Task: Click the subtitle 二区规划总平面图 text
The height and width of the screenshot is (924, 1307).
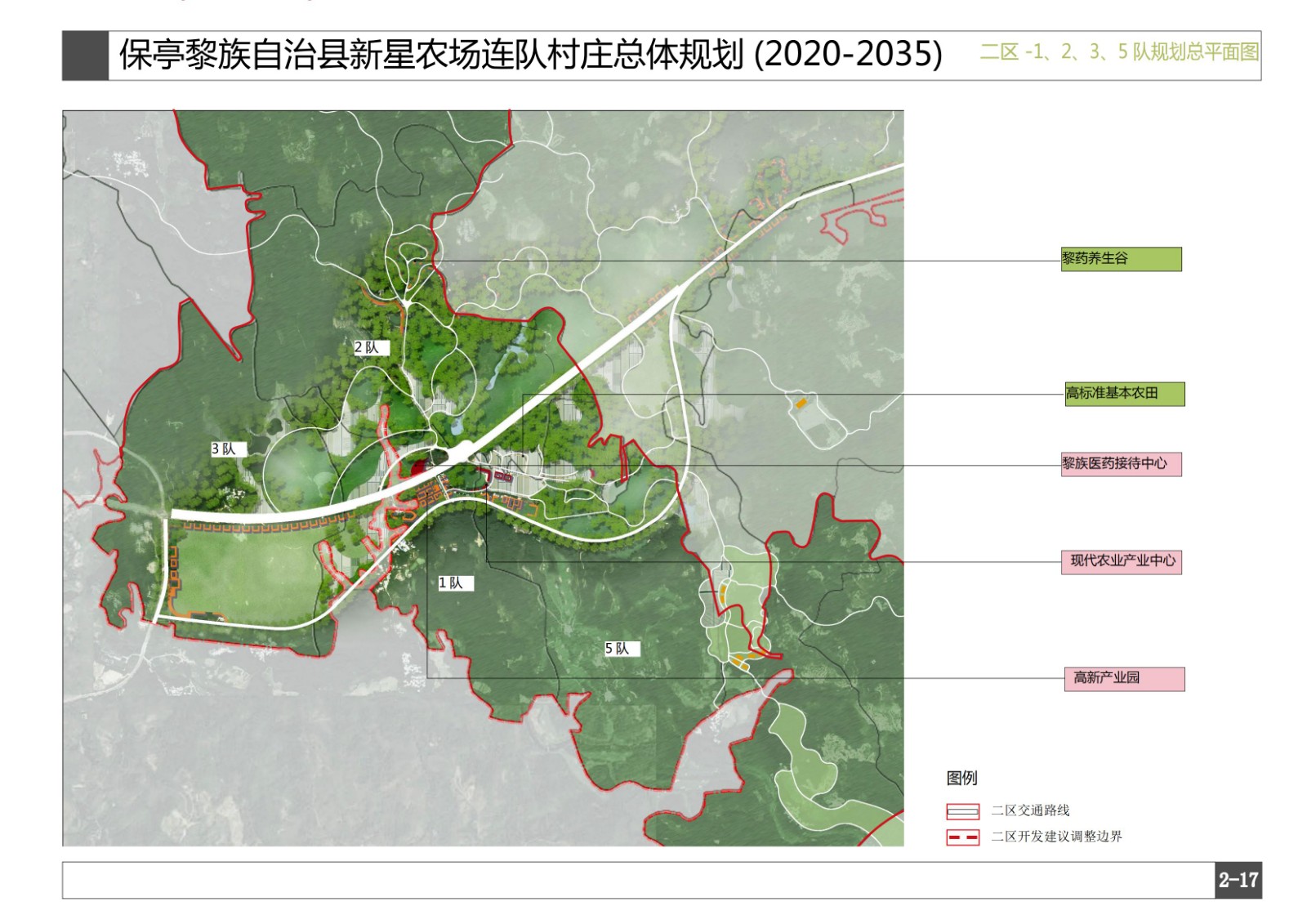Action: pyautogui.click(x=1119, y=52)
